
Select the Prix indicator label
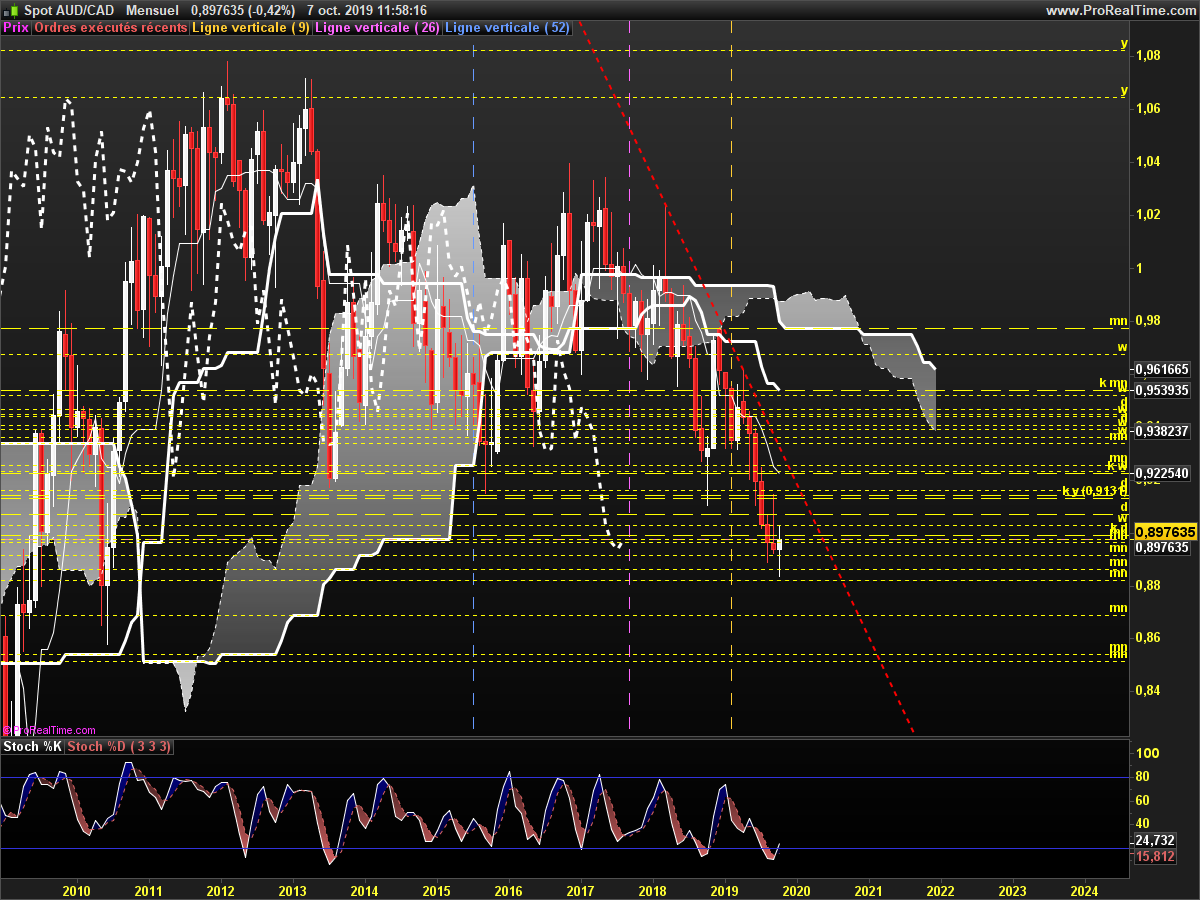pos(16,28)
